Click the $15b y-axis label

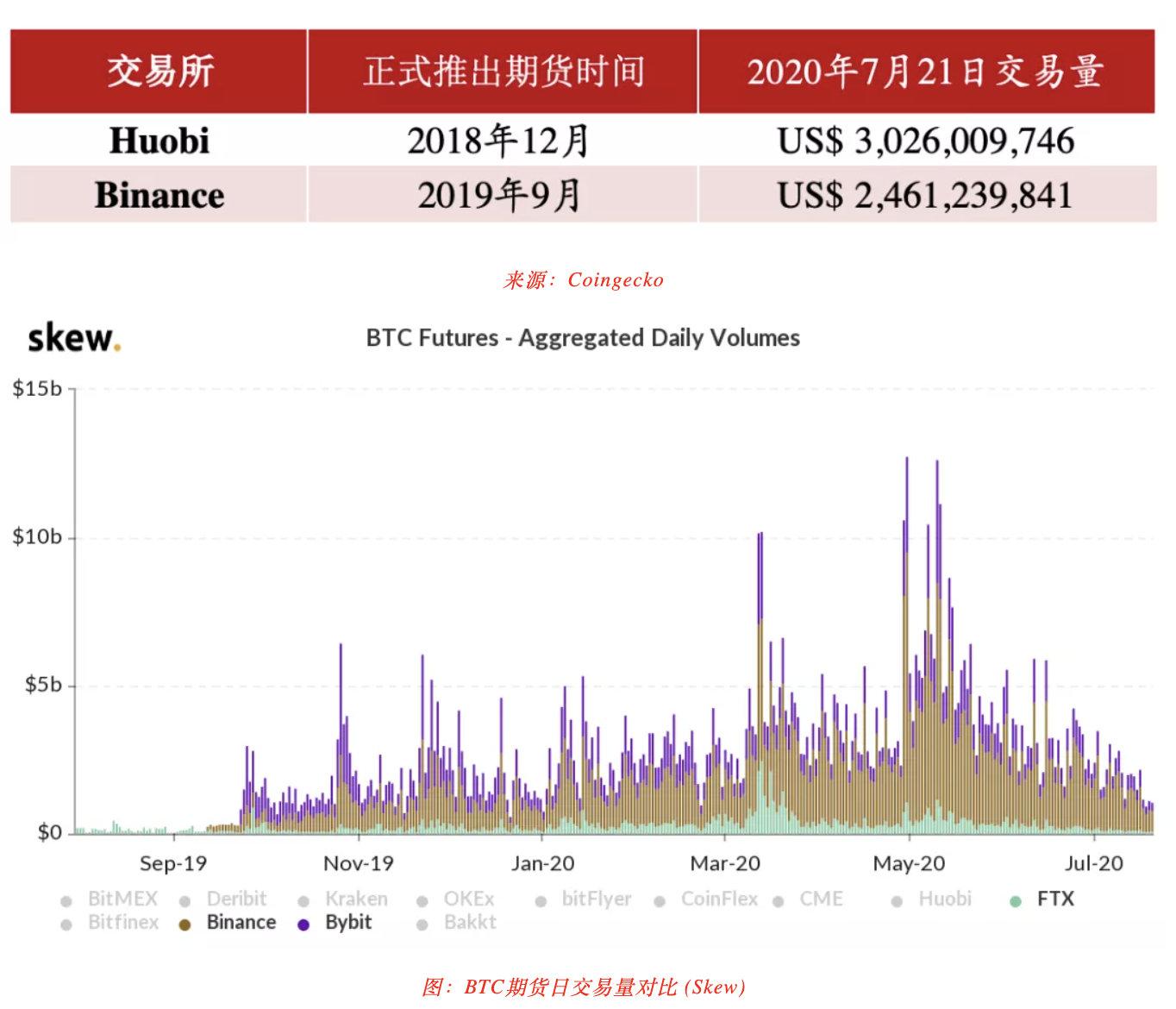[x=37, y=389]
